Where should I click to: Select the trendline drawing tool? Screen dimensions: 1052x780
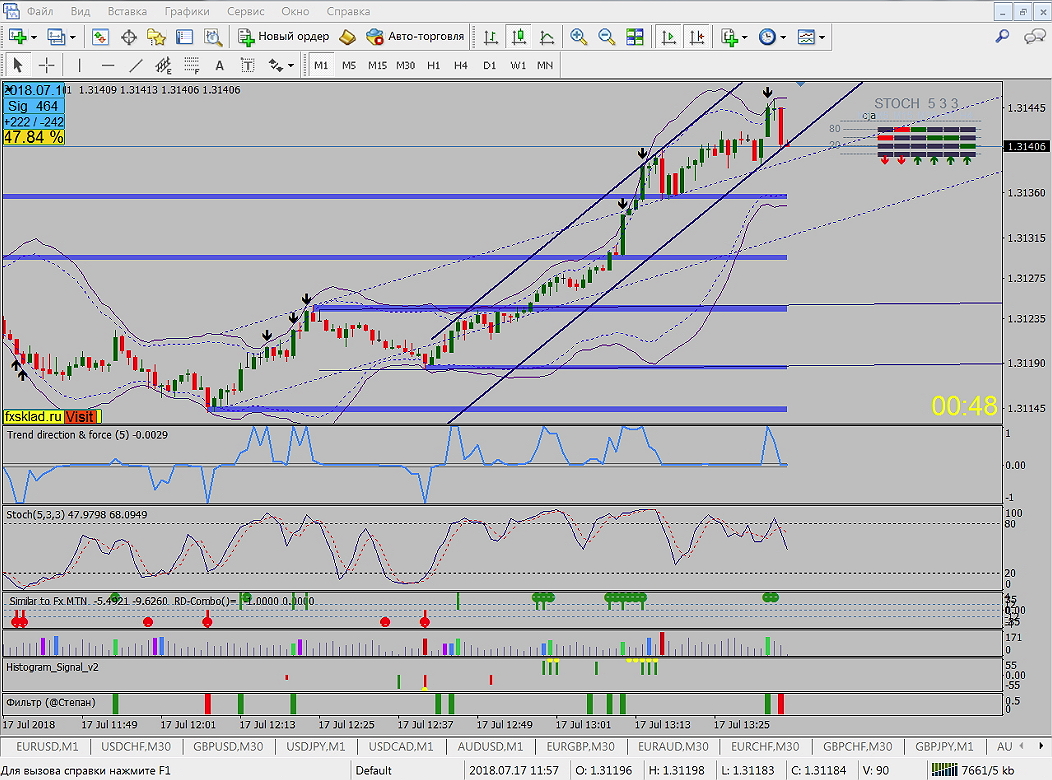tap(136, 65)
